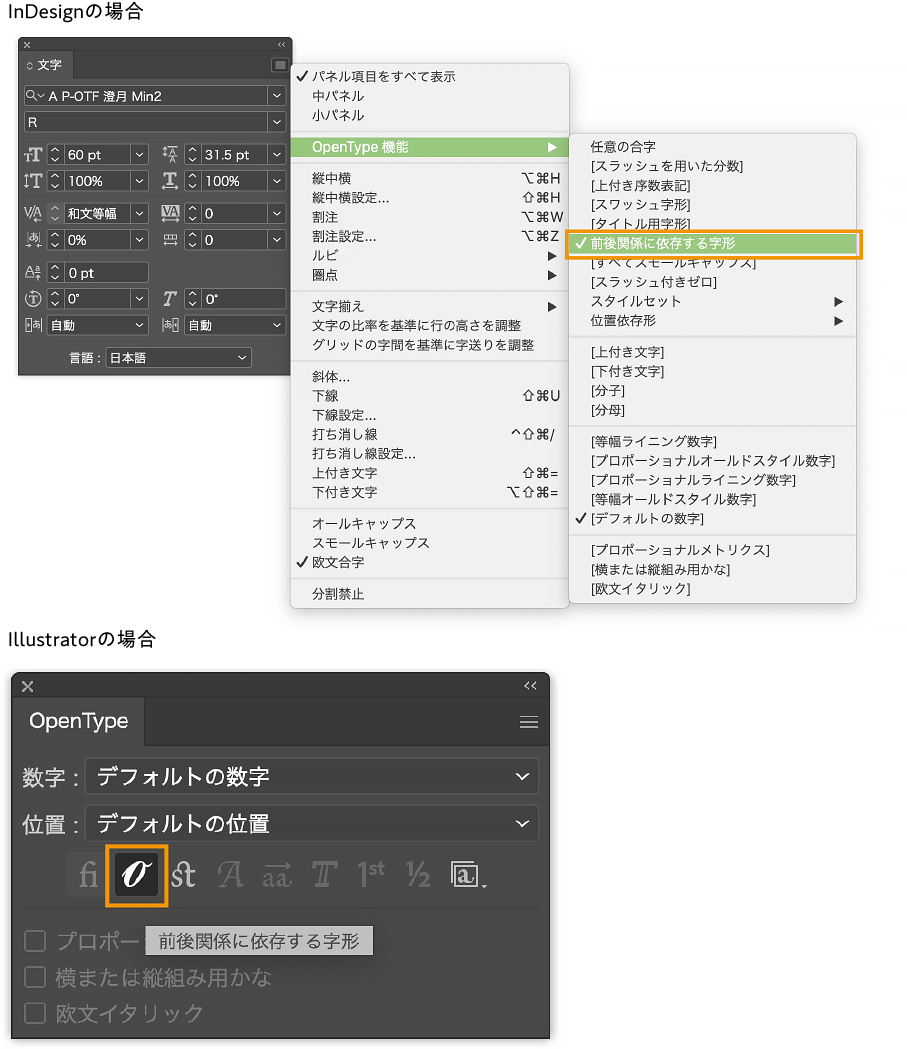Select [等幅ライニング数字] submenu item
The height and width of the screenshot is (1049, 907).
[x=713, y=442]
